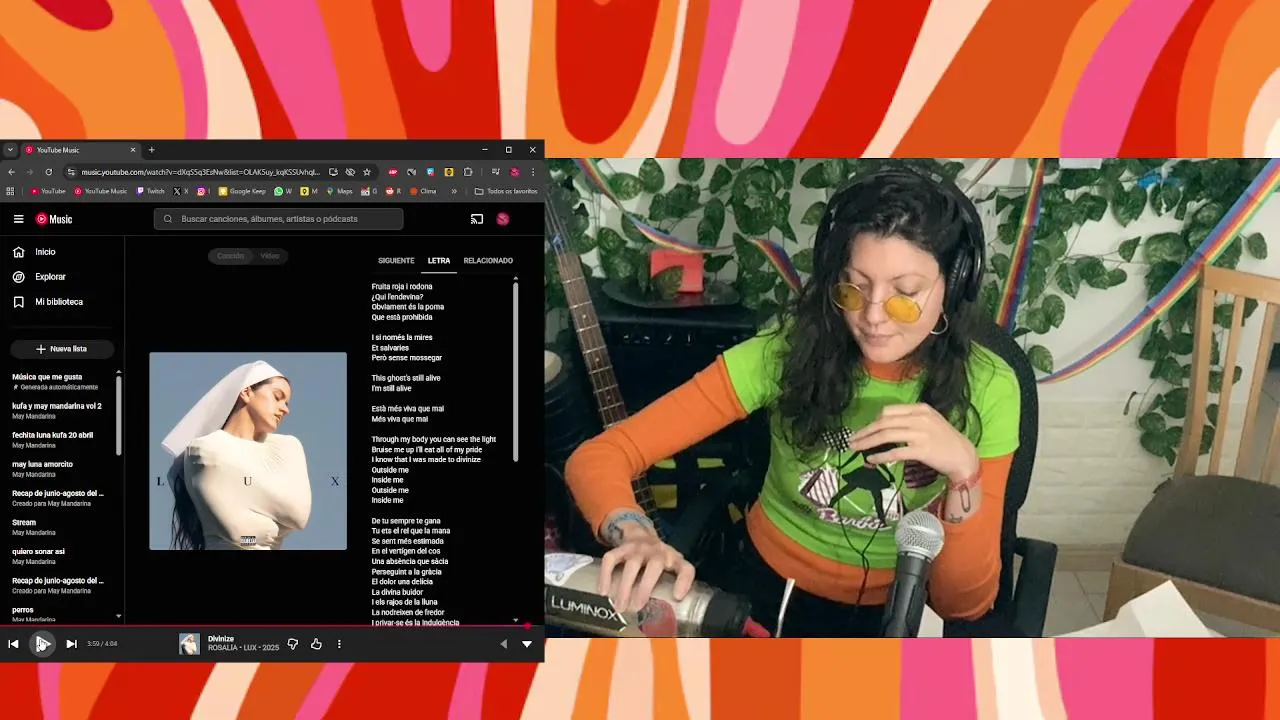Collapse the player page with down arrow
This screenshot has height=720, width=1280.
[527, 644]
